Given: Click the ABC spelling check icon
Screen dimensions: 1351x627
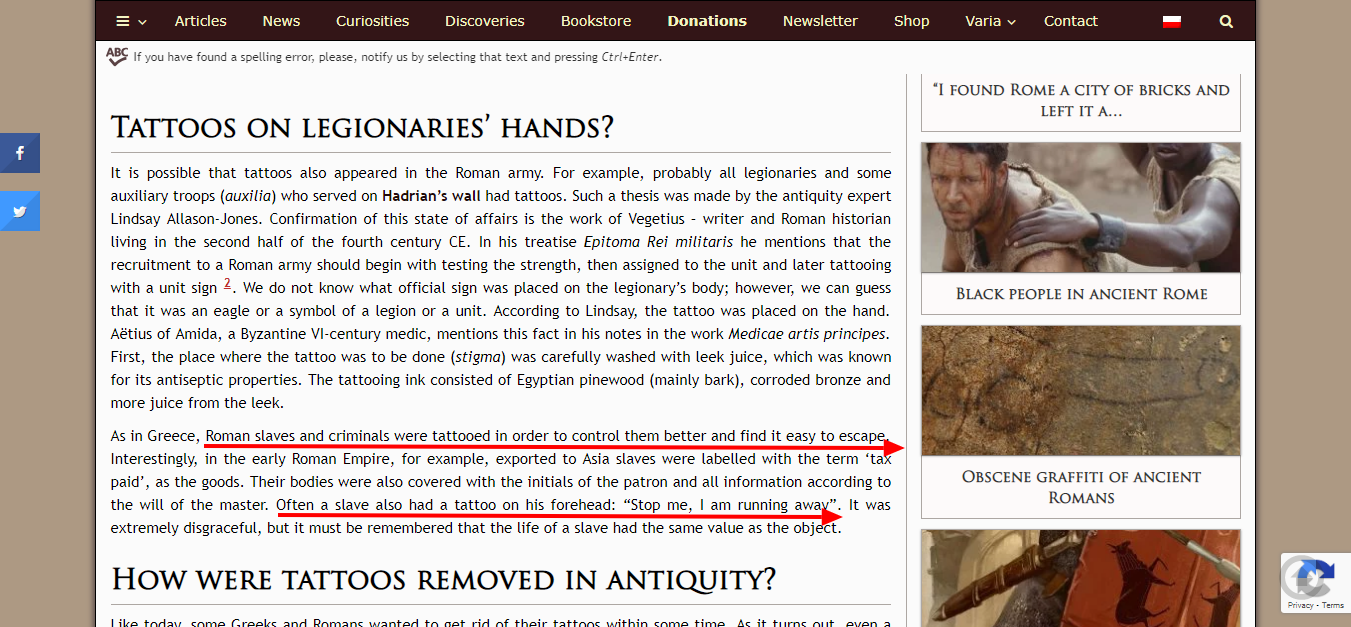Looking at the screenshot, I should [x=117, y=56].
